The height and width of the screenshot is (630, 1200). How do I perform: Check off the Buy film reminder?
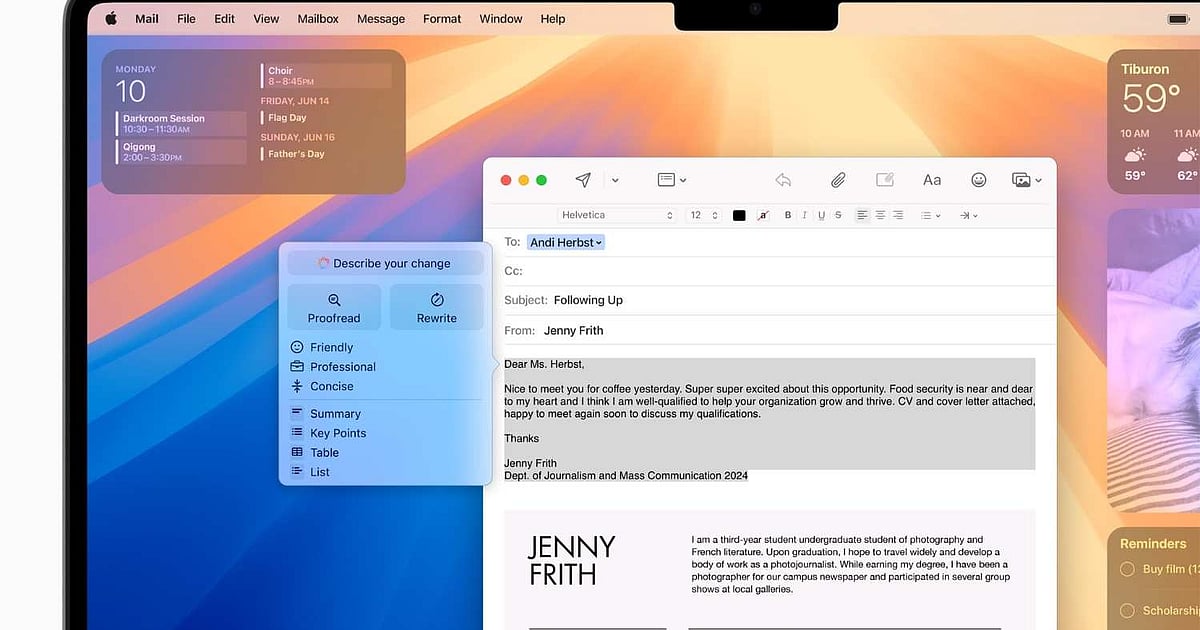pyautogui.click(x=1125, y=569)
